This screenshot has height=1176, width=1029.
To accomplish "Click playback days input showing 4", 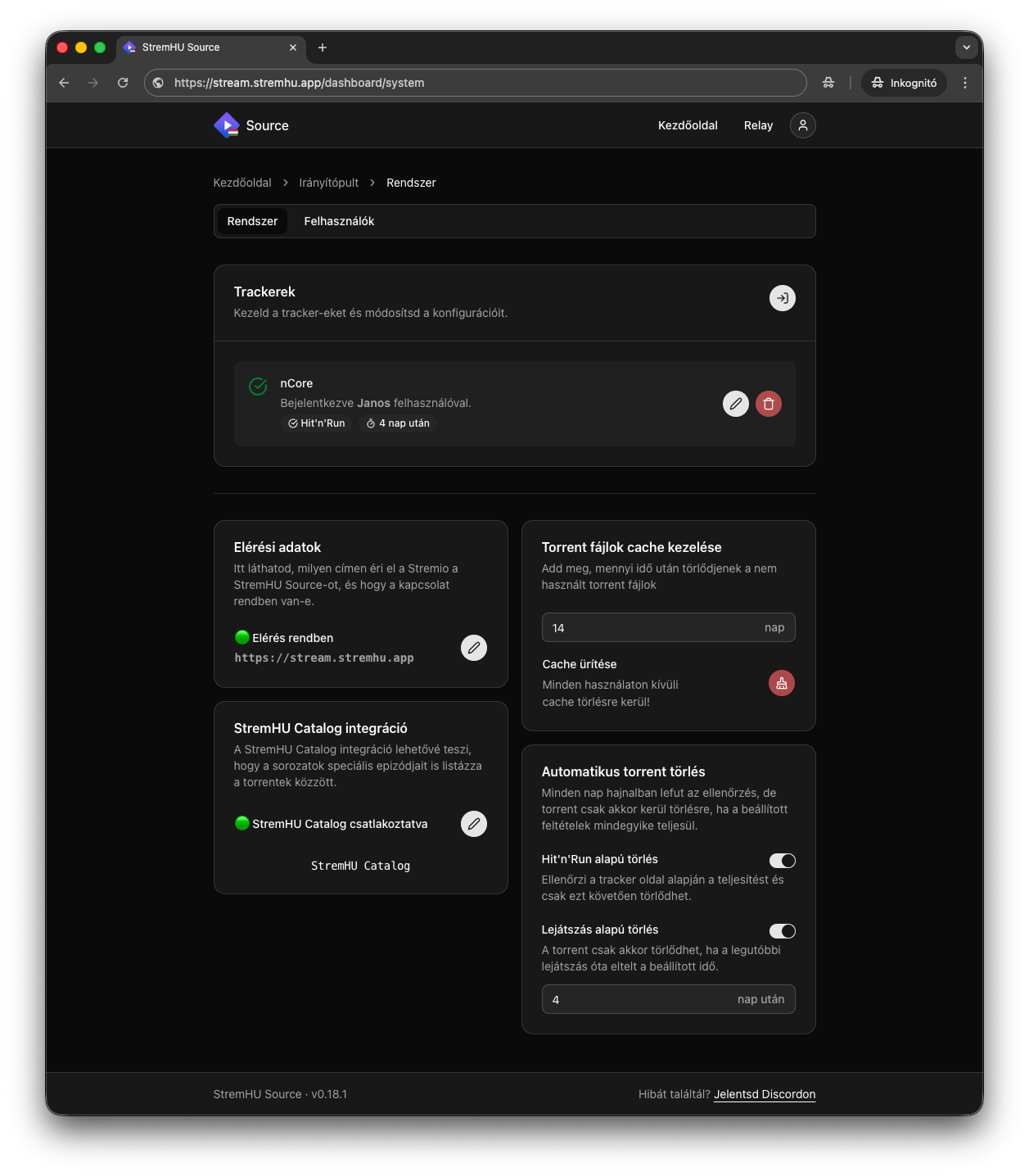I will [x=668, y=999].
